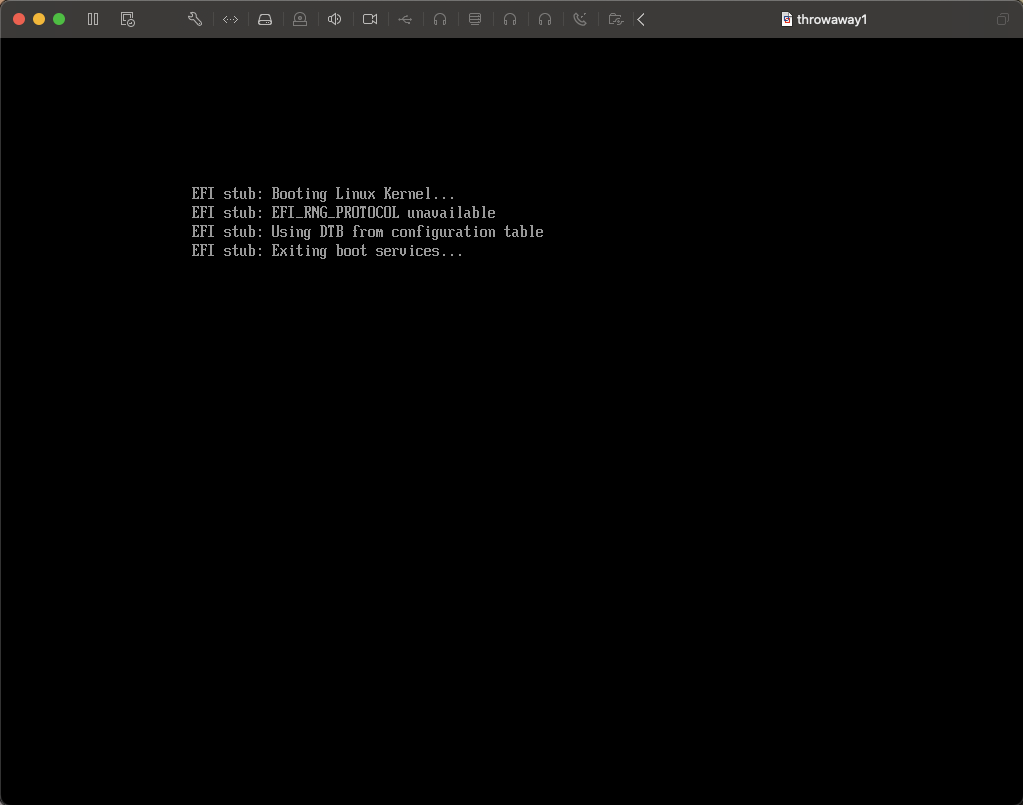Close the throwaway1 window

click(x=19, y=20)
